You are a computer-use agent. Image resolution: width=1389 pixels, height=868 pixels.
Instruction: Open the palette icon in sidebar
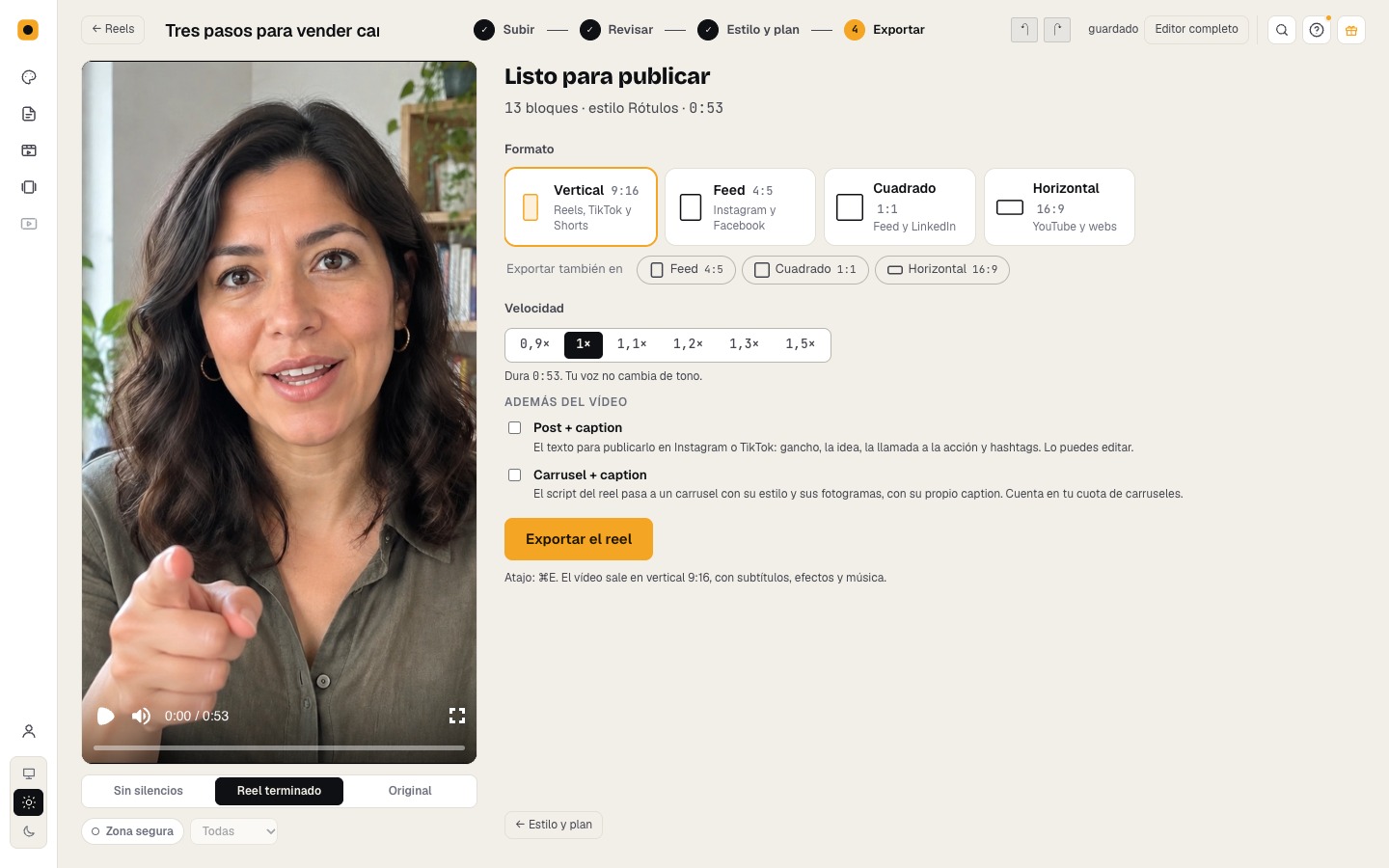29,77
